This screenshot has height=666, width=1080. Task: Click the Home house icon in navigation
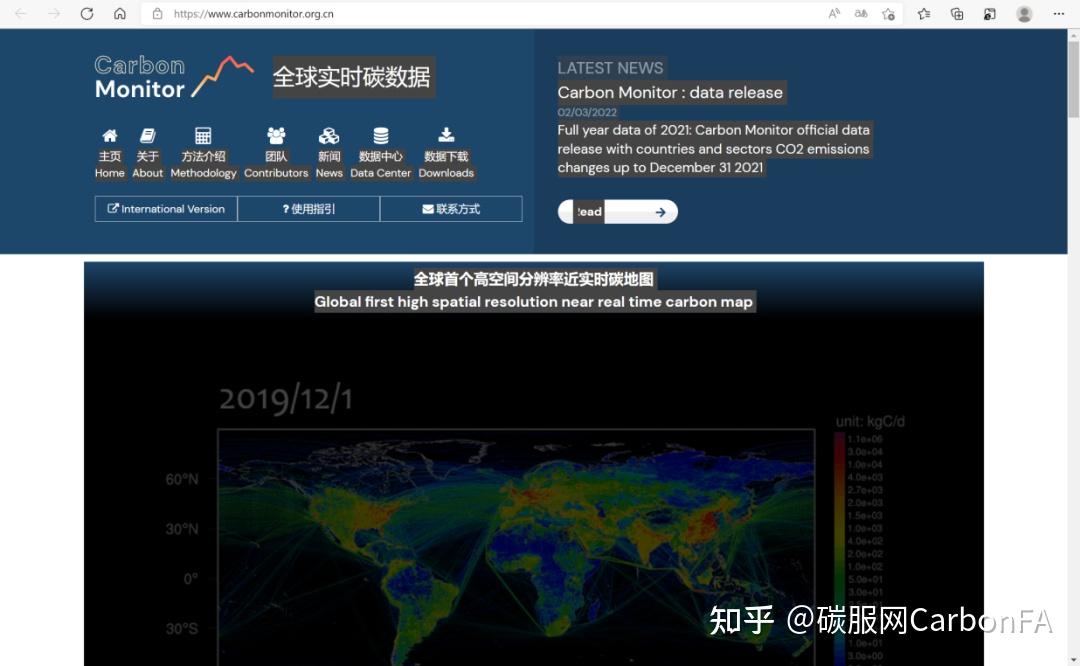click(x=110, y=136)
